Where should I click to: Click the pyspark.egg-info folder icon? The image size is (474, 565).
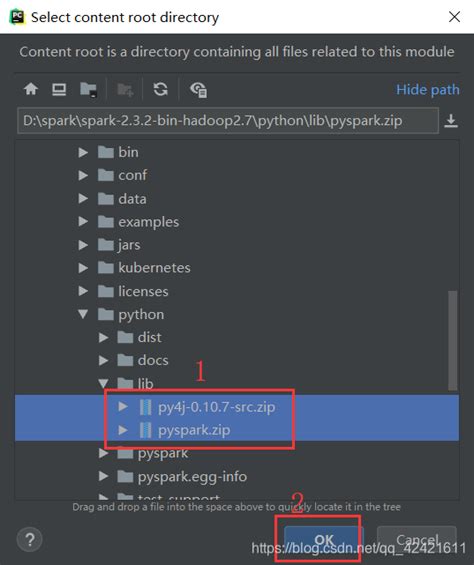click(125, 476)
